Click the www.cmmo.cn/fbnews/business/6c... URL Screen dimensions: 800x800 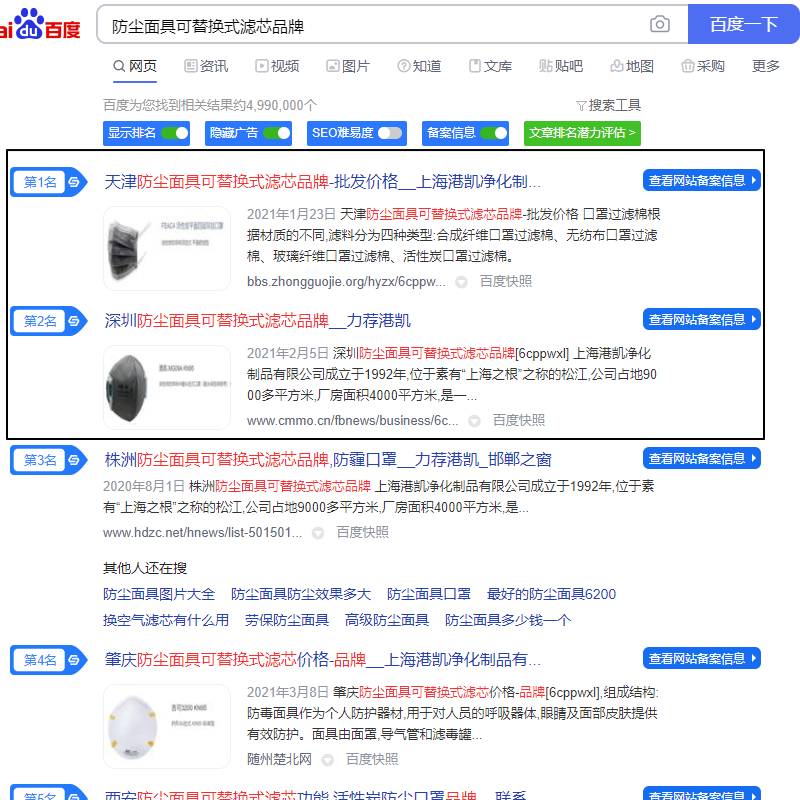(x=353, y=420)
